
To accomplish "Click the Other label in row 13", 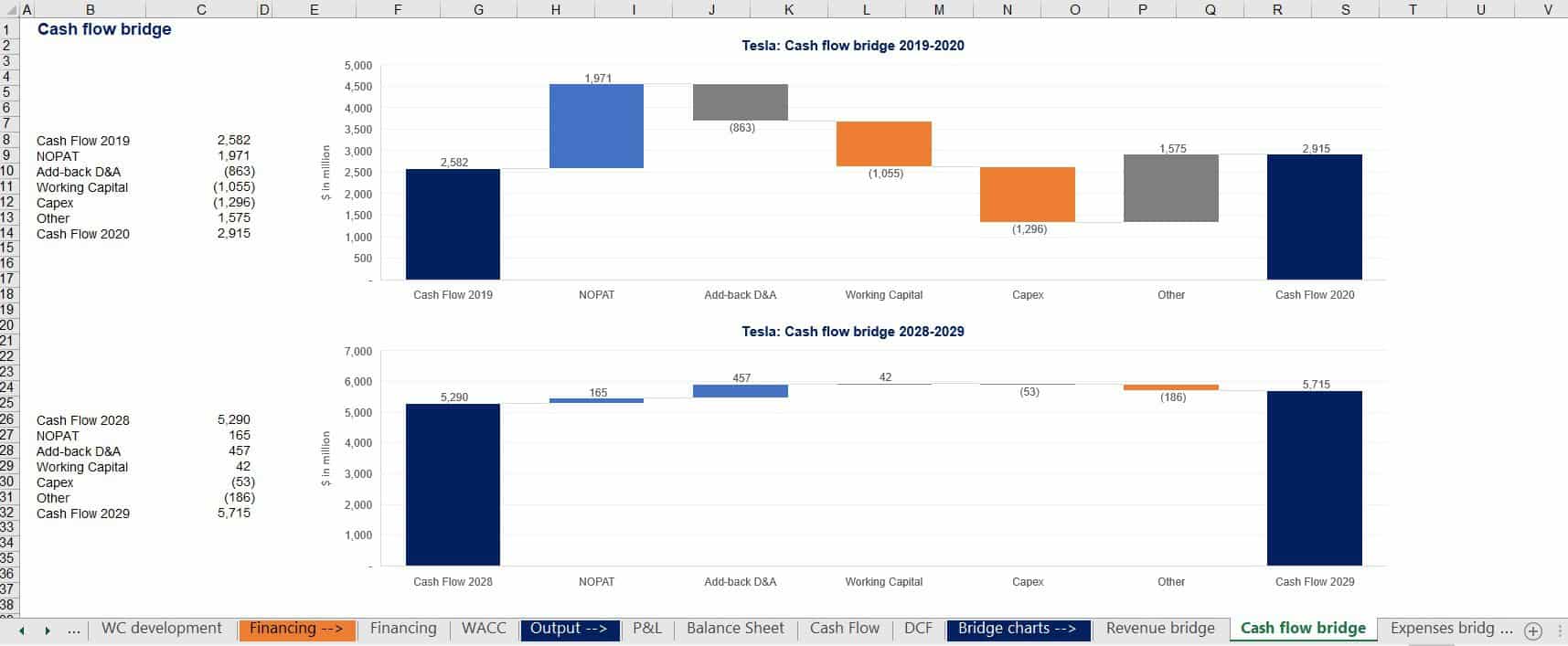I will pos(53,218).
